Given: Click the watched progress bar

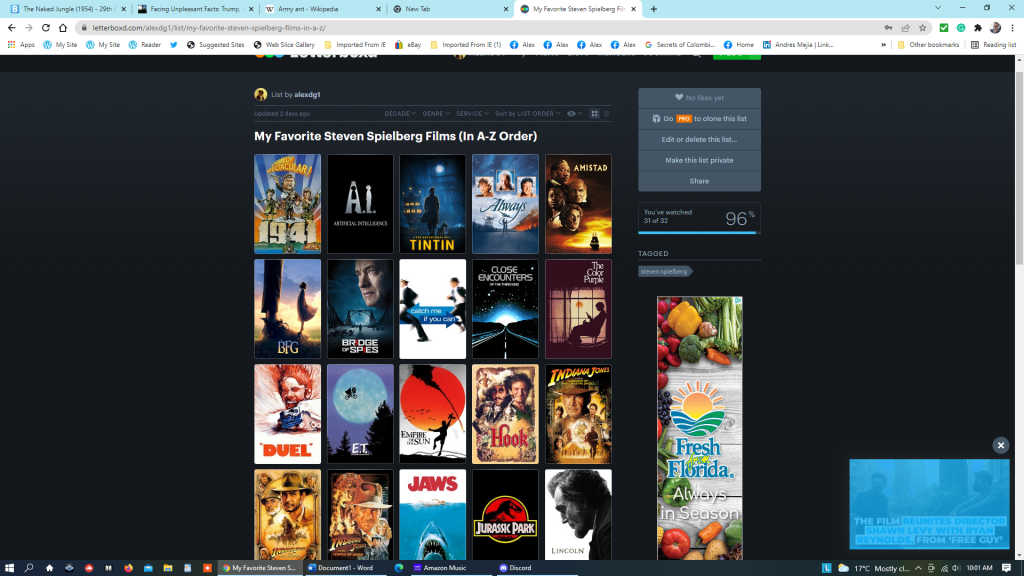Looking at the screenshot, I should click(699, 232).
